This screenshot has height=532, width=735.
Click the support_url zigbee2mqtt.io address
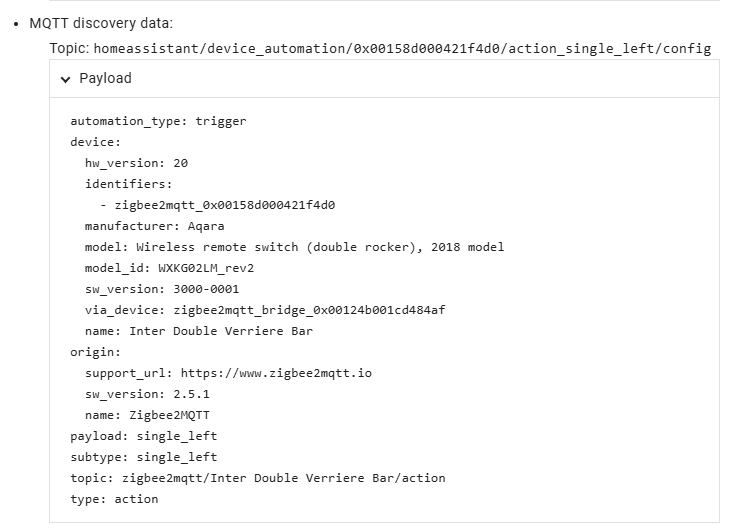tap(276, 373)
